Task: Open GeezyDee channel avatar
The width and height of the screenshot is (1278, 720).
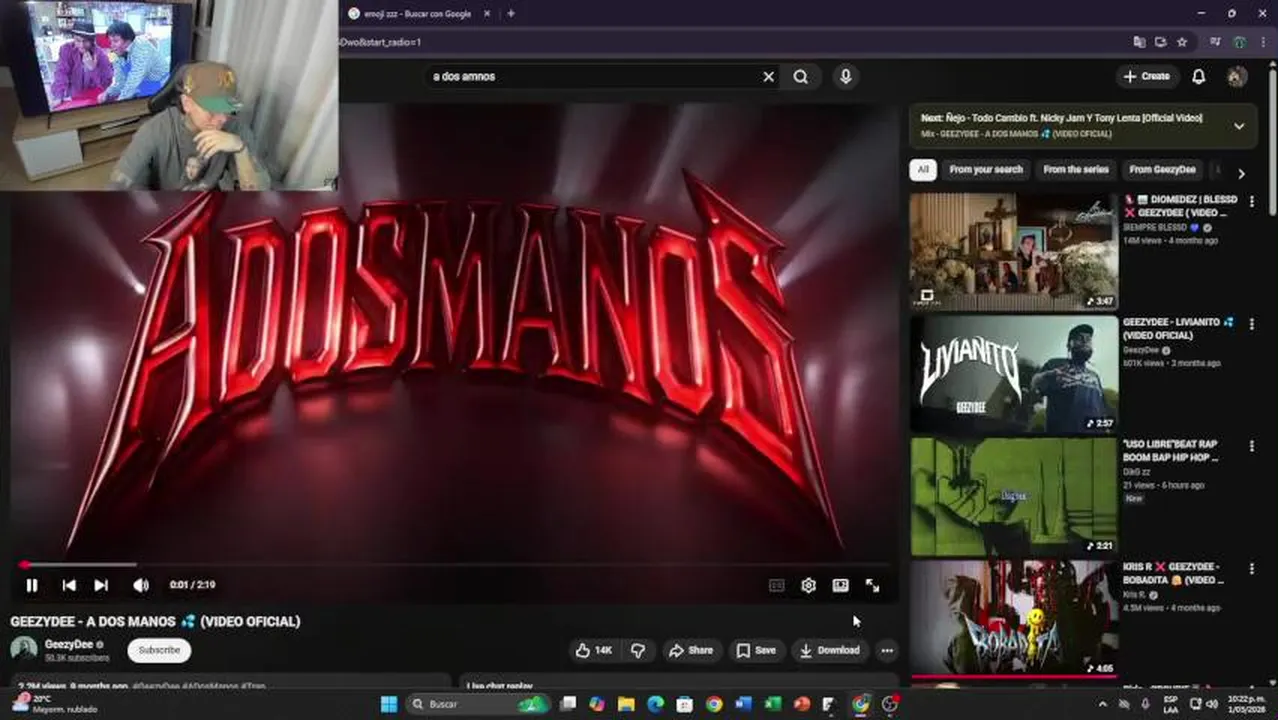Action: (23, 650)
